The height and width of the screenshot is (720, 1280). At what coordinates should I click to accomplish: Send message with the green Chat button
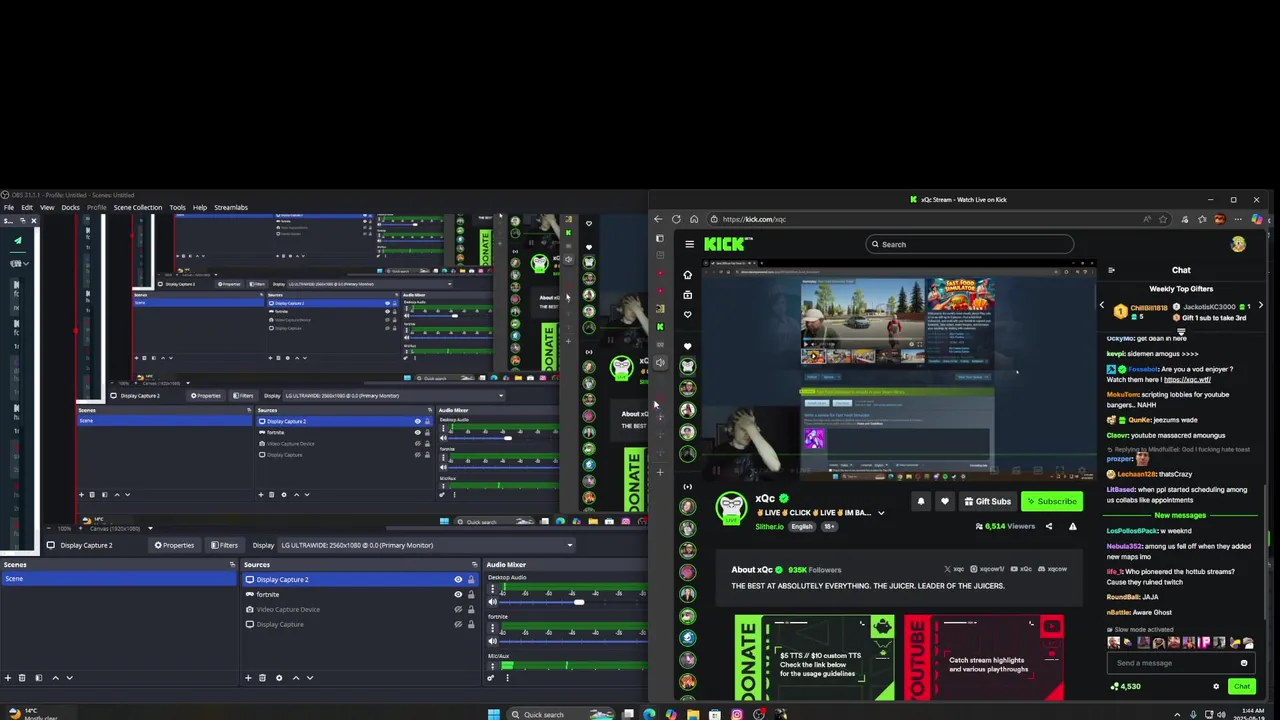click(x=1242, y=686)
